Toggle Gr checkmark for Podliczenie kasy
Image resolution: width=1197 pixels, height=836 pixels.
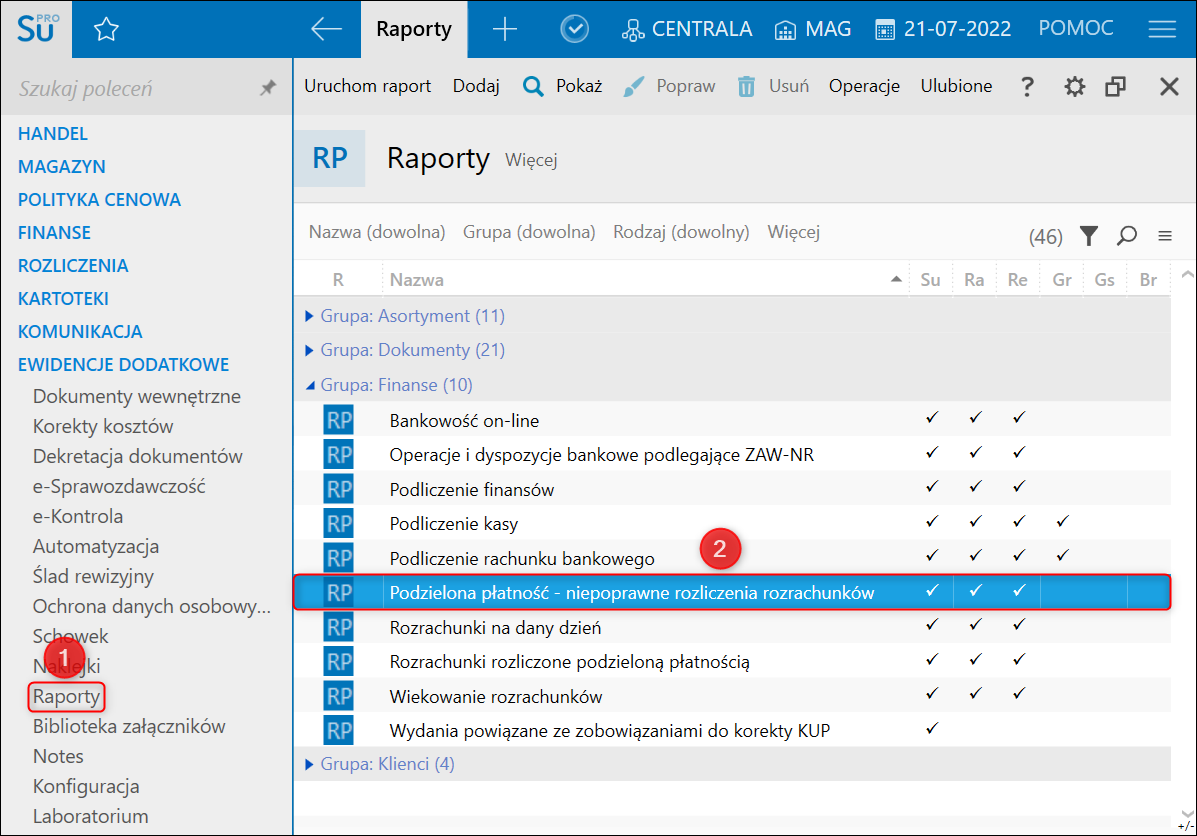[x=1062, y=522]
